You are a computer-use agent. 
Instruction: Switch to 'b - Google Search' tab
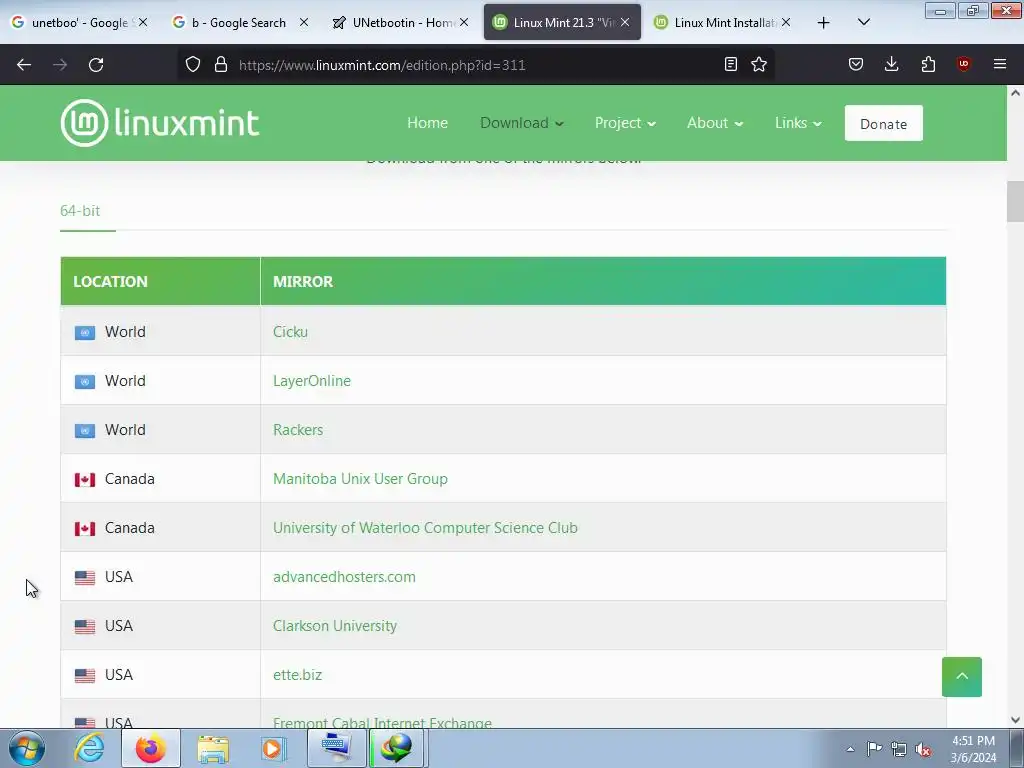tap(238, 22)
